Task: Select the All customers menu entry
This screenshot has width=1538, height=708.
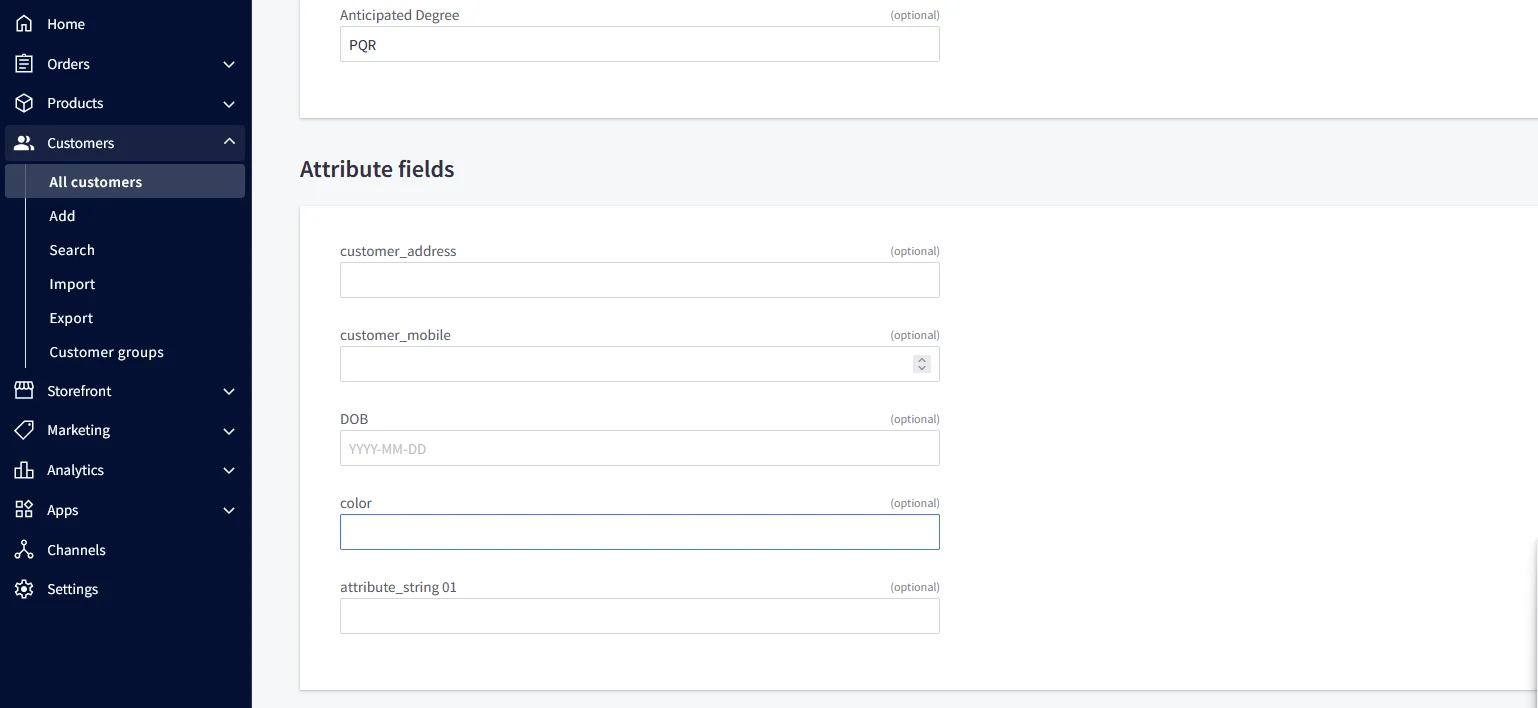Action: coord(95,181)
